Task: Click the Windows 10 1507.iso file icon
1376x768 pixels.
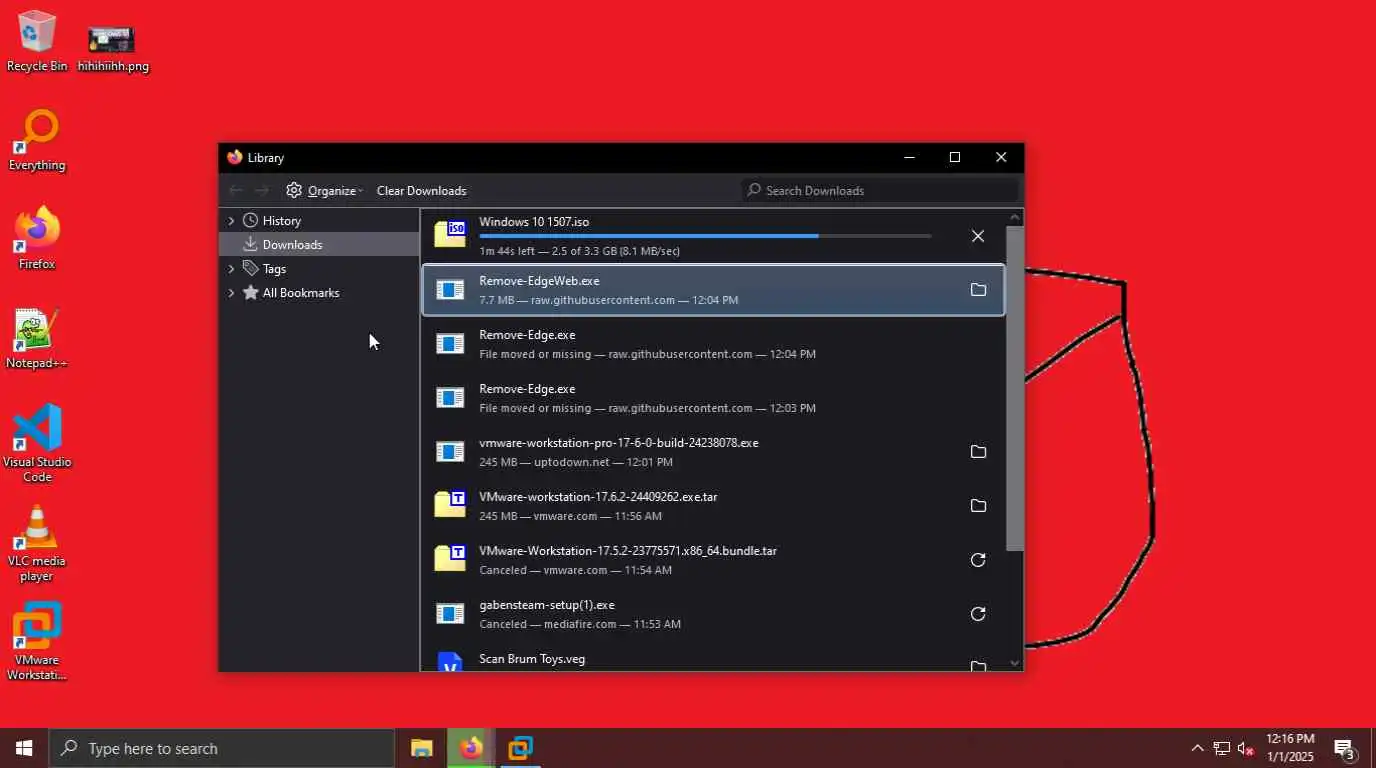Action: [x=450, y=234]
